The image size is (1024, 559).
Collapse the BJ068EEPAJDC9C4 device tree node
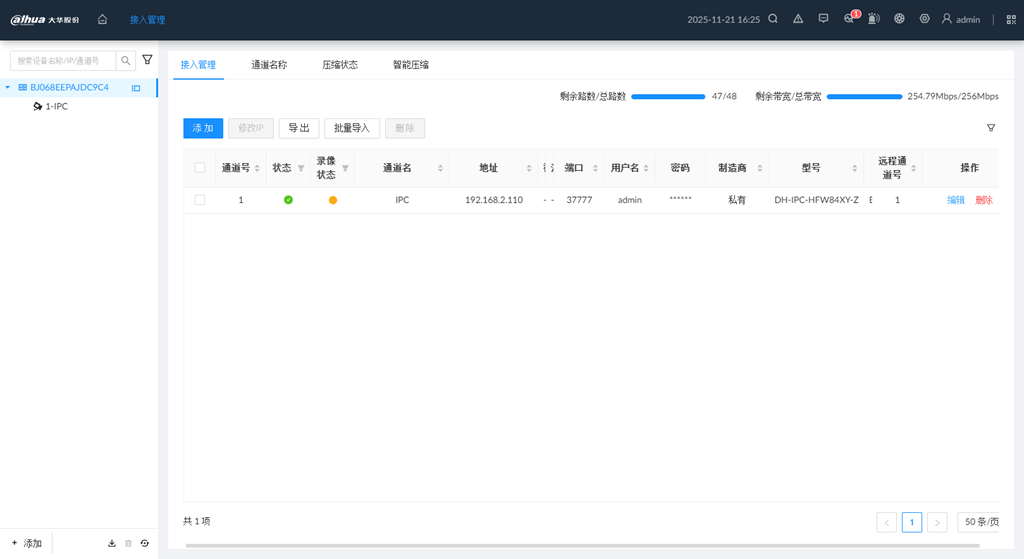click(8, 88)
